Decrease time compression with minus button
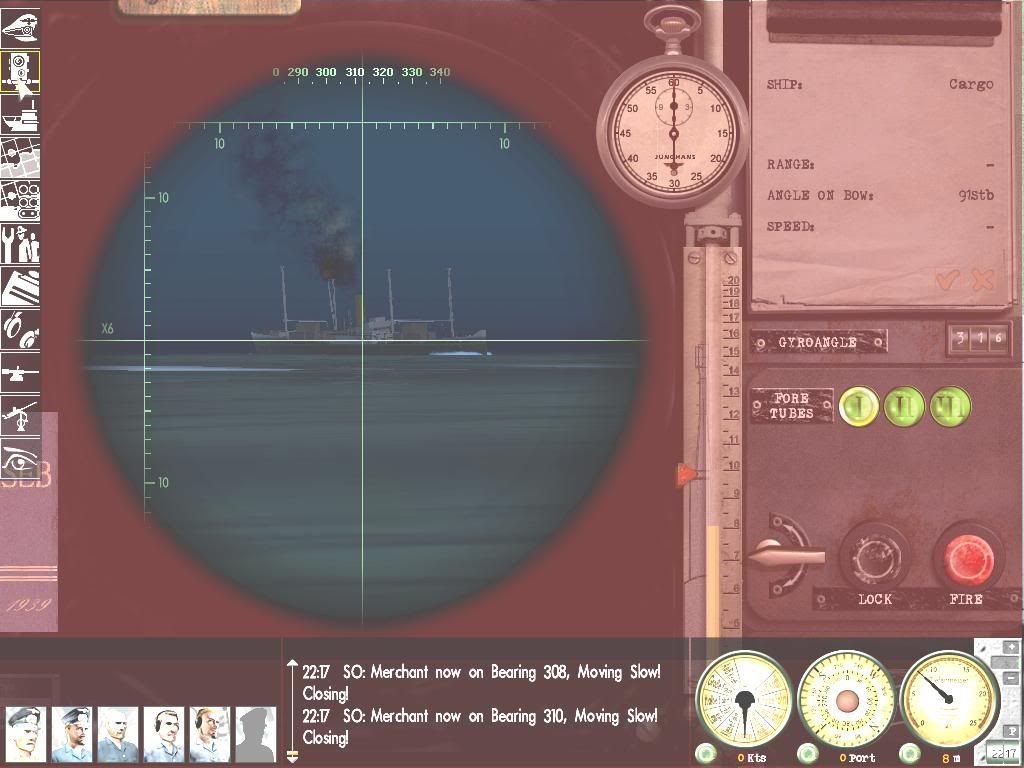 pos(1012,678)
